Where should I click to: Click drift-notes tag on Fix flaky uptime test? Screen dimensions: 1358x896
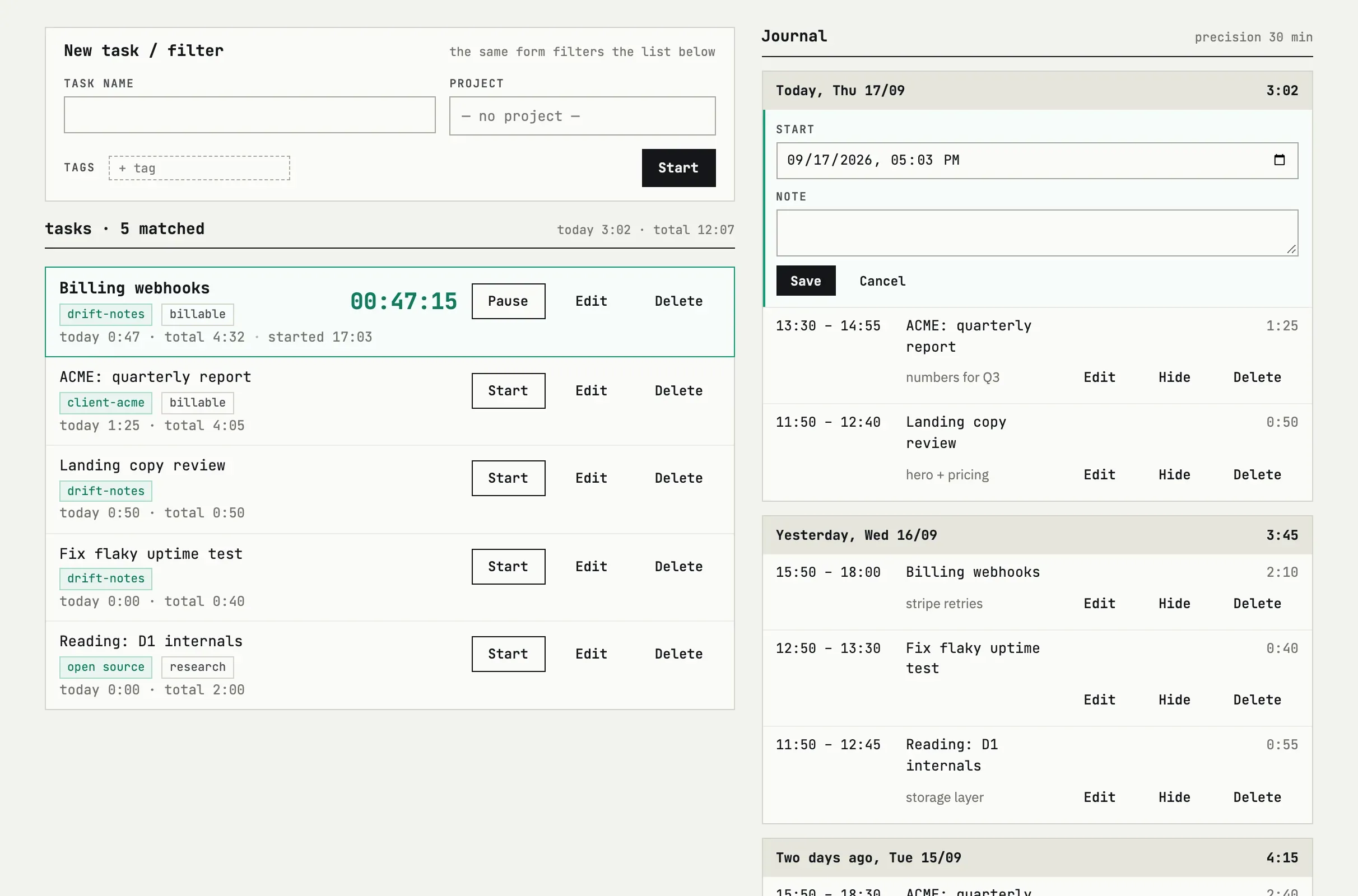106,579
